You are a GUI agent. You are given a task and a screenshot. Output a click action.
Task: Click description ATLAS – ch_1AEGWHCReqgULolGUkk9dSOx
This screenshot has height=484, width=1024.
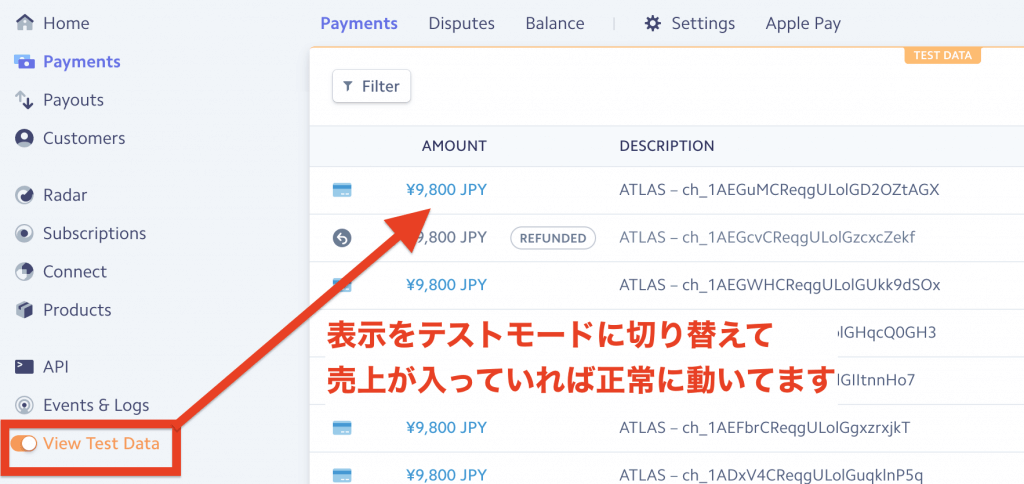(780, 285)
